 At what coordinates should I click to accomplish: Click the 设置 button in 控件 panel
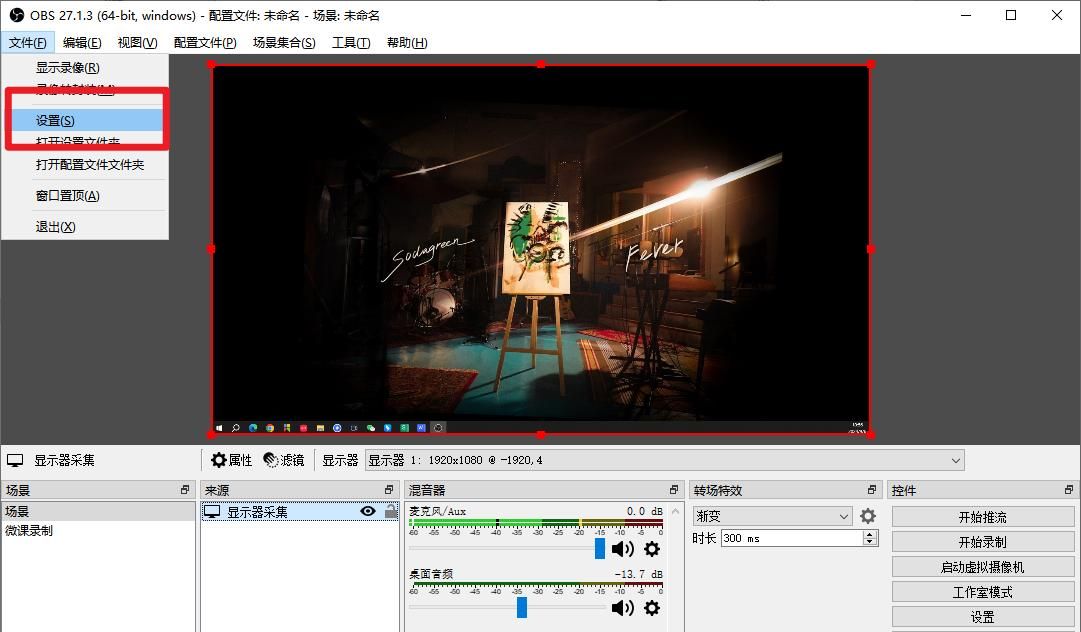(x=982, y=617)
